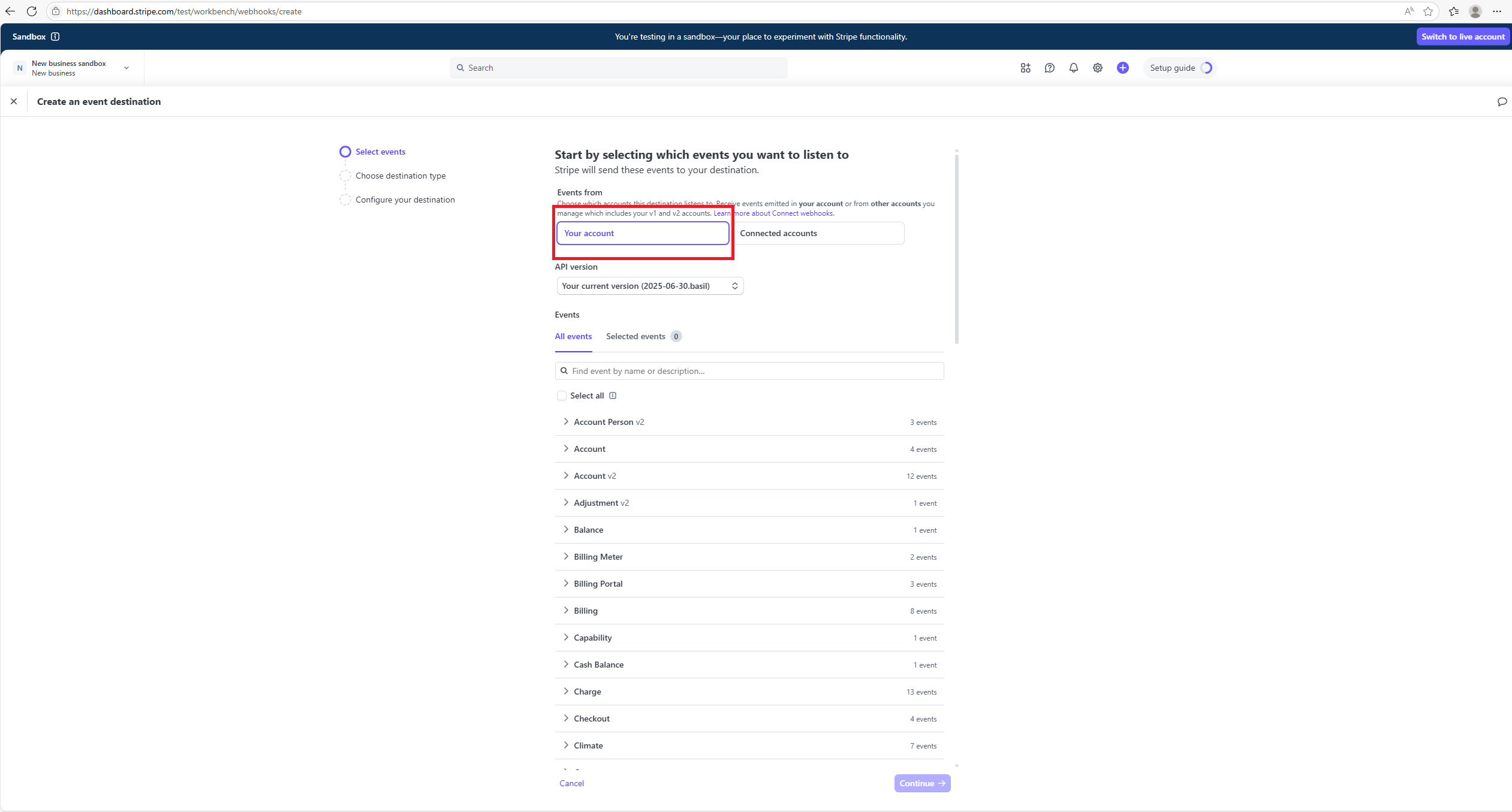This screenshot has height=812, width=1512.
Task: Click the browser address bar URL
Action: 184,11
